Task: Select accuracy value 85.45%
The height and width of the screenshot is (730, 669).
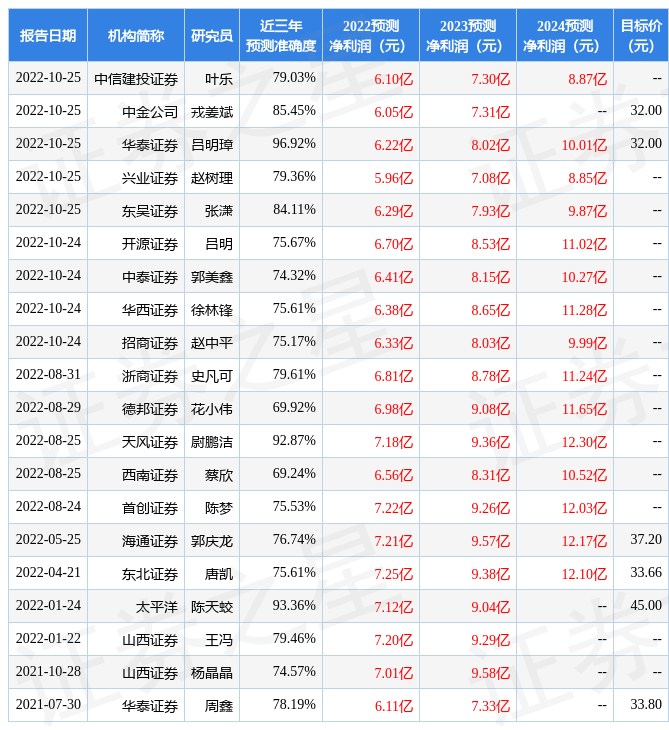Action: click(x=294, y=110)
